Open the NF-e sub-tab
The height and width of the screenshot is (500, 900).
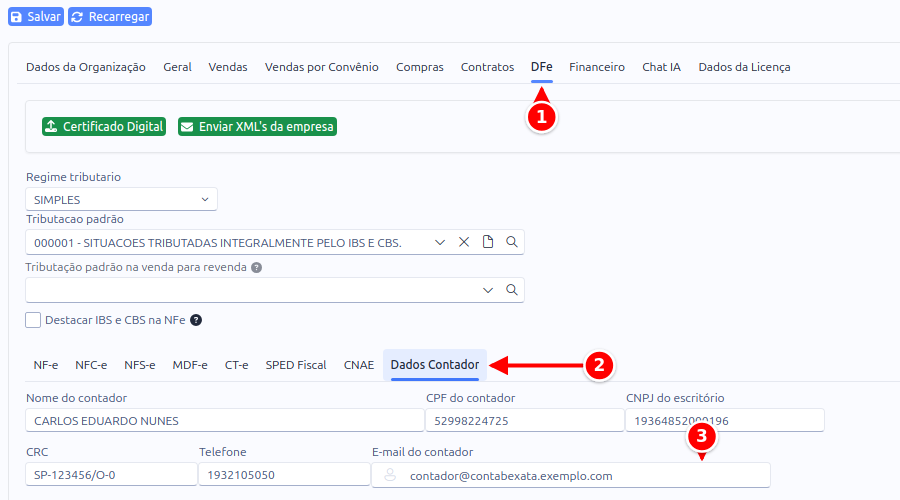pyautogui.click(x=46, y=365)
